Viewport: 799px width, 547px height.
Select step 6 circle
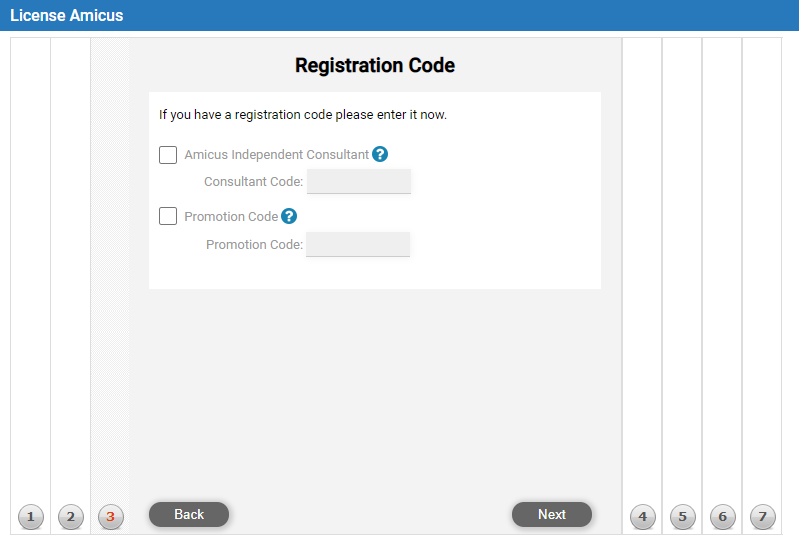point(723,516)
